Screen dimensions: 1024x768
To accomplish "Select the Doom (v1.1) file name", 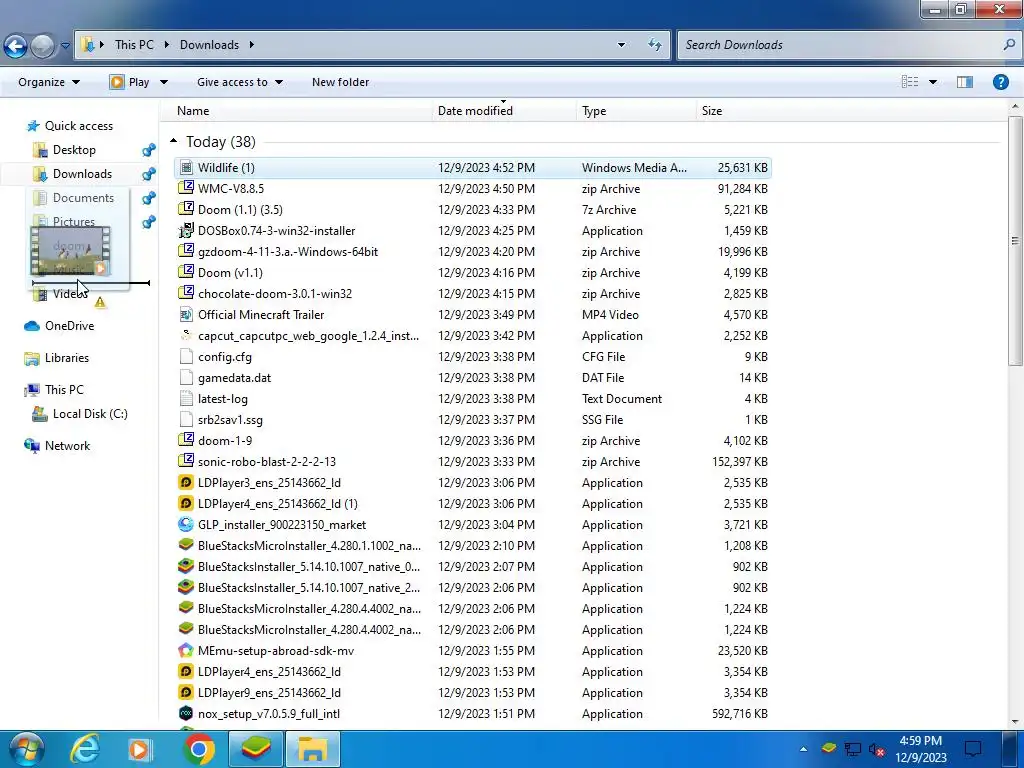I will pyautogui.click(x=230, y=273).
